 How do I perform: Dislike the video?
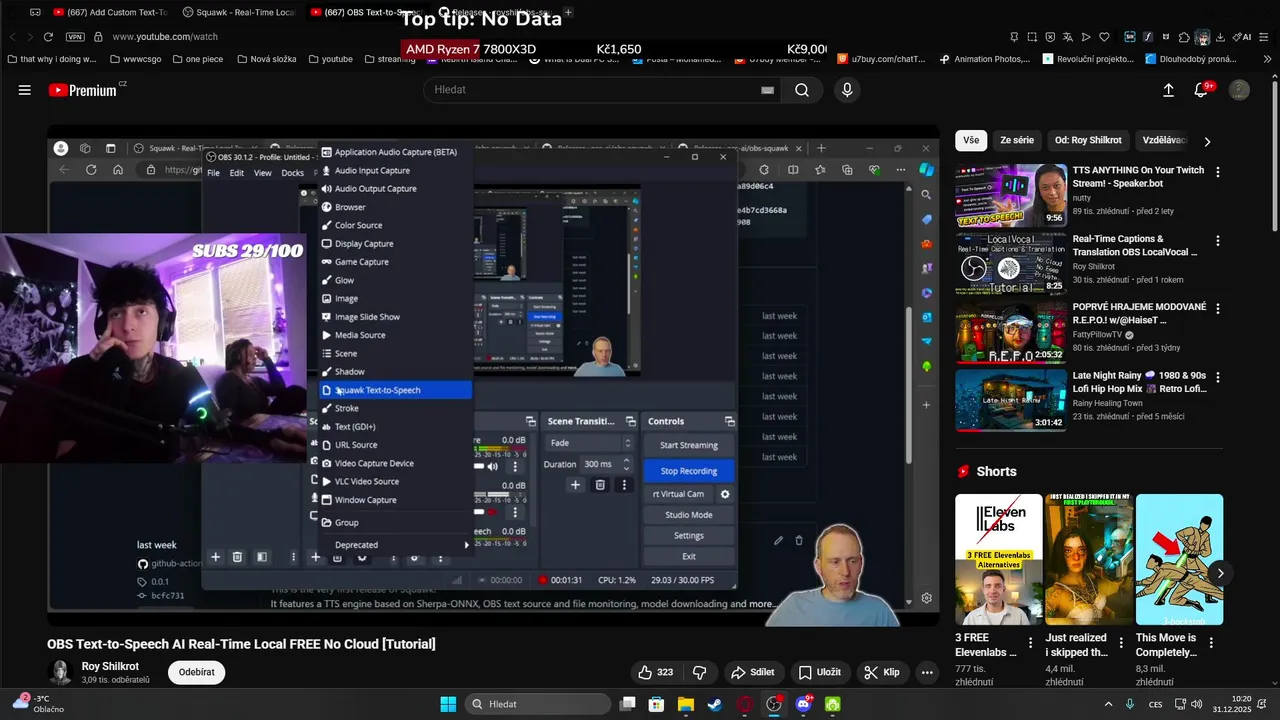700,673
